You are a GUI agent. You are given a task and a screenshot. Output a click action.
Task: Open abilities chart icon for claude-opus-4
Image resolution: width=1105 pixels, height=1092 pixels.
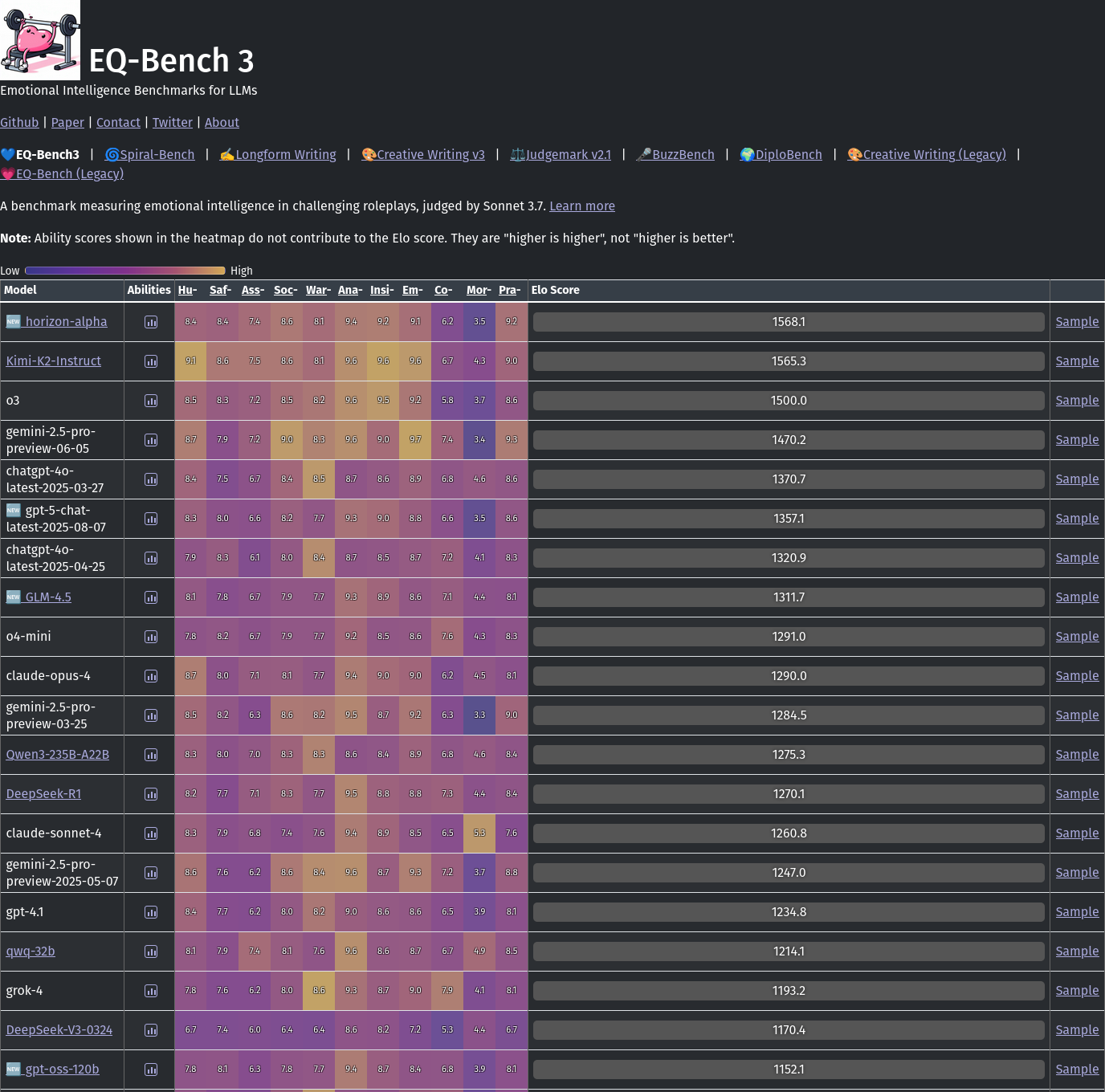point(151,676)
